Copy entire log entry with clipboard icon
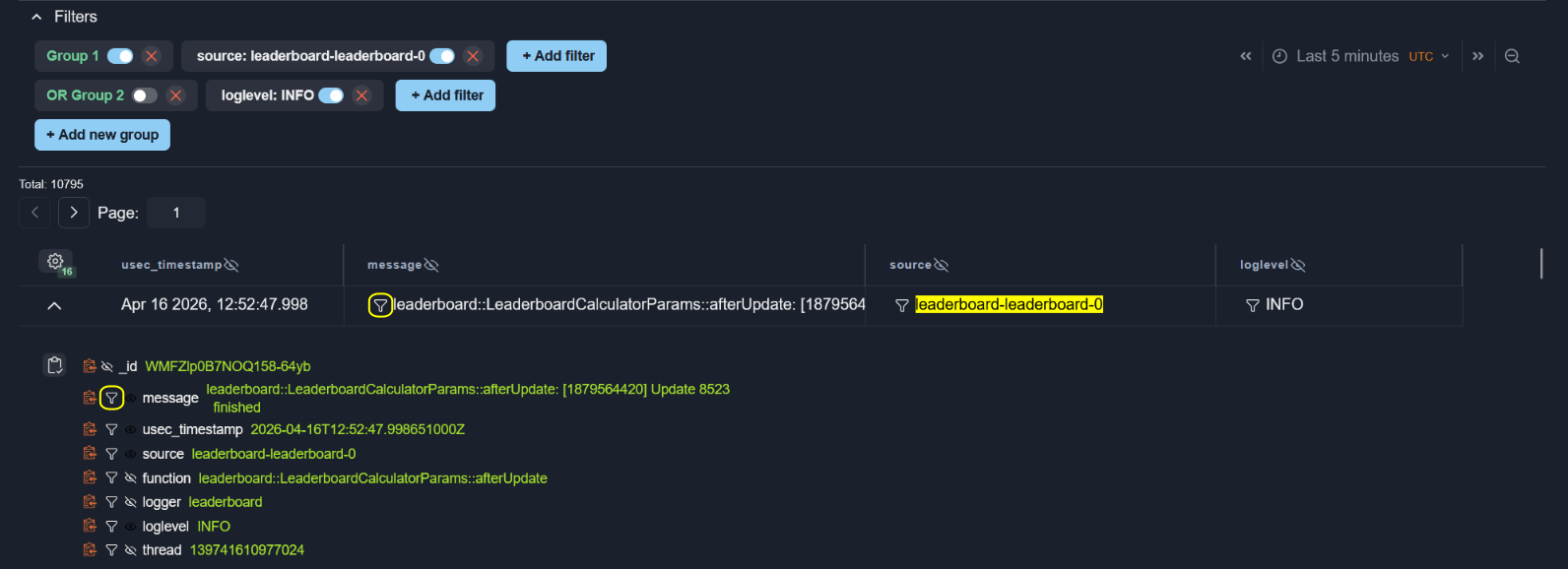 click(x=55, y=365)
